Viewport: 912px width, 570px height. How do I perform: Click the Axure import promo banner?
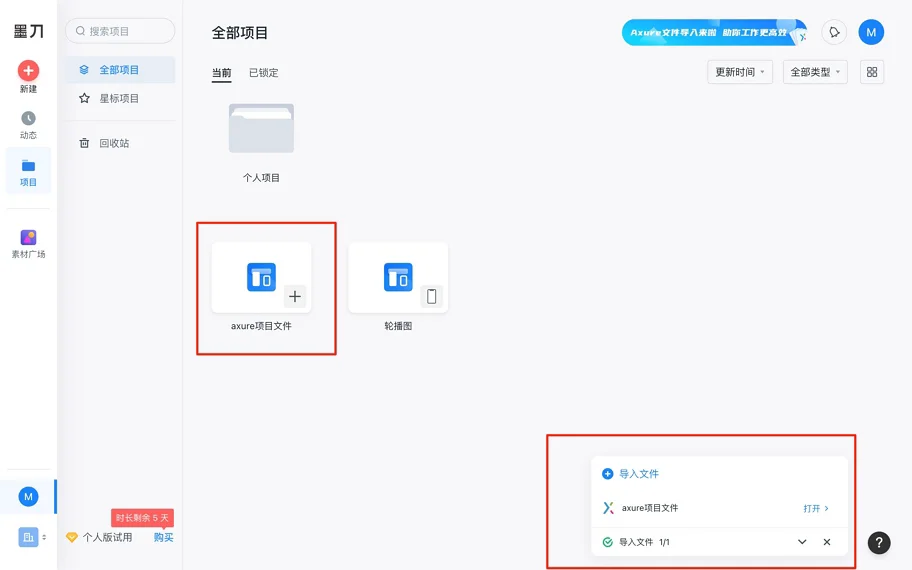714,33
